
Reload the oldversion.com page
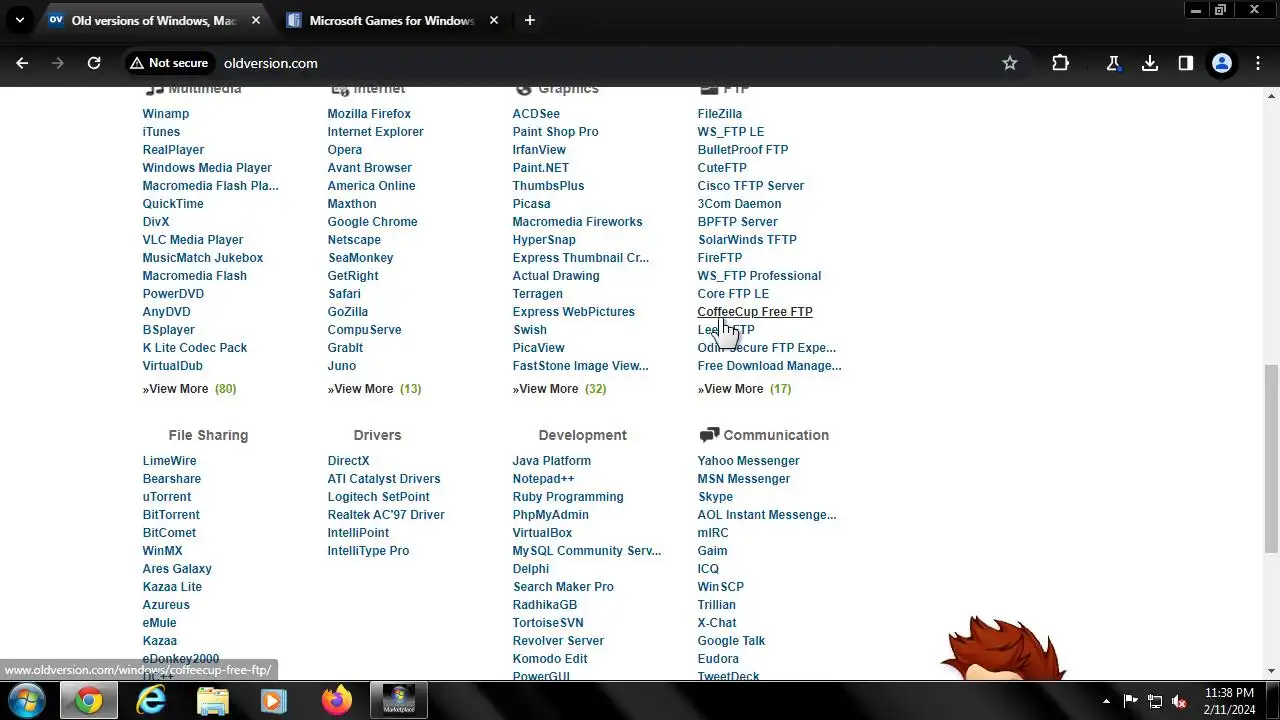94,63
